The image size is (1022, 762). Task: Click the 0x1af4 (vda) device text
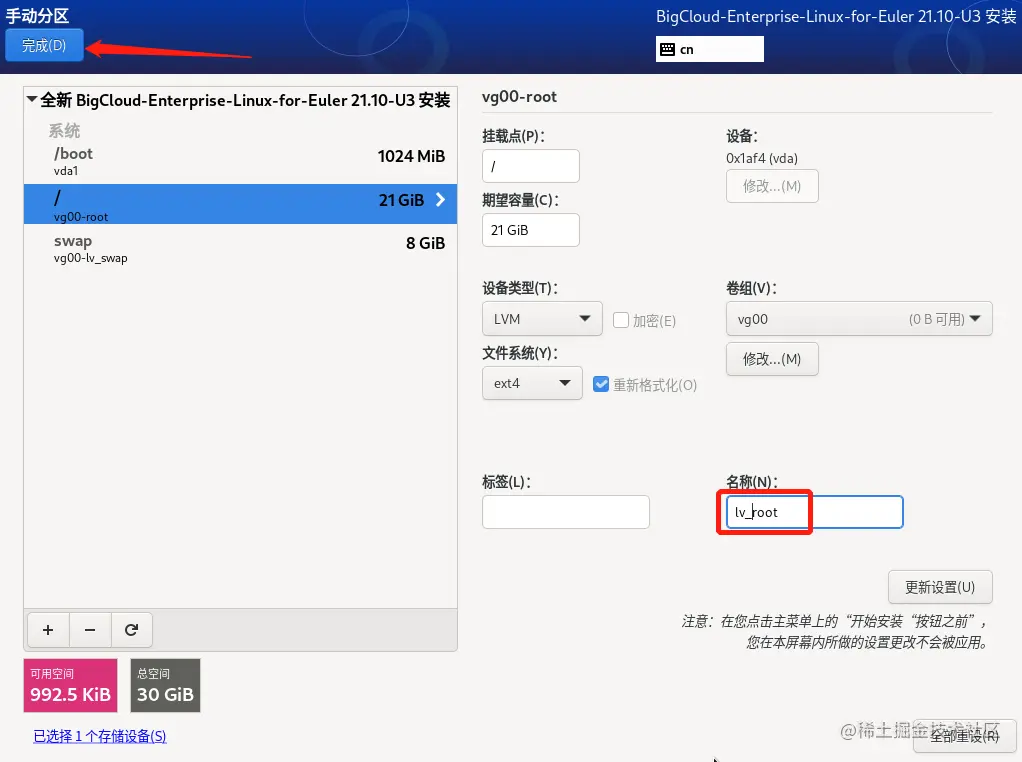tap(762, 158)
